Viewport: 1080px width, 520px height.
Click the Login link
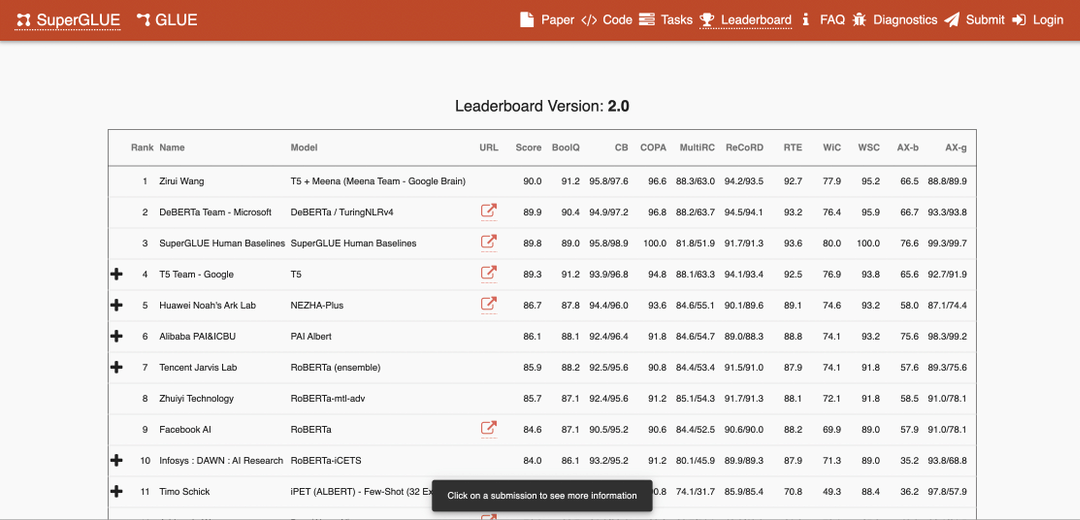[x=1037, y=20]
